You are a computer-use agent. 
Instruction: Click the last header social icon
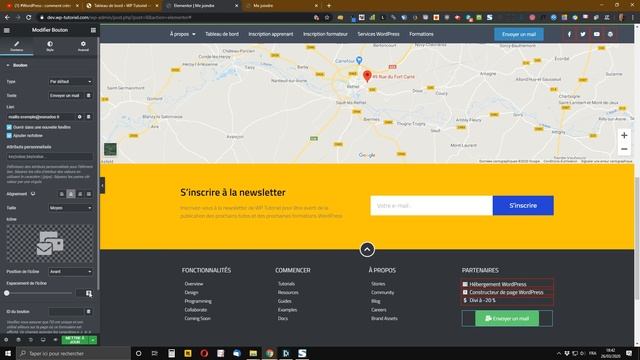click(x=610, y=34)
